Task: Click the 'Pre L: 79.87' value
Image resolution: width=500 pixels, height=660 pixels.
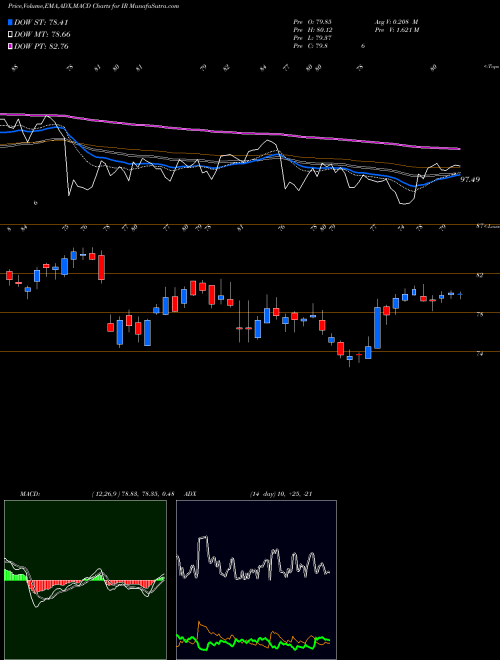Action: (313, 38)
